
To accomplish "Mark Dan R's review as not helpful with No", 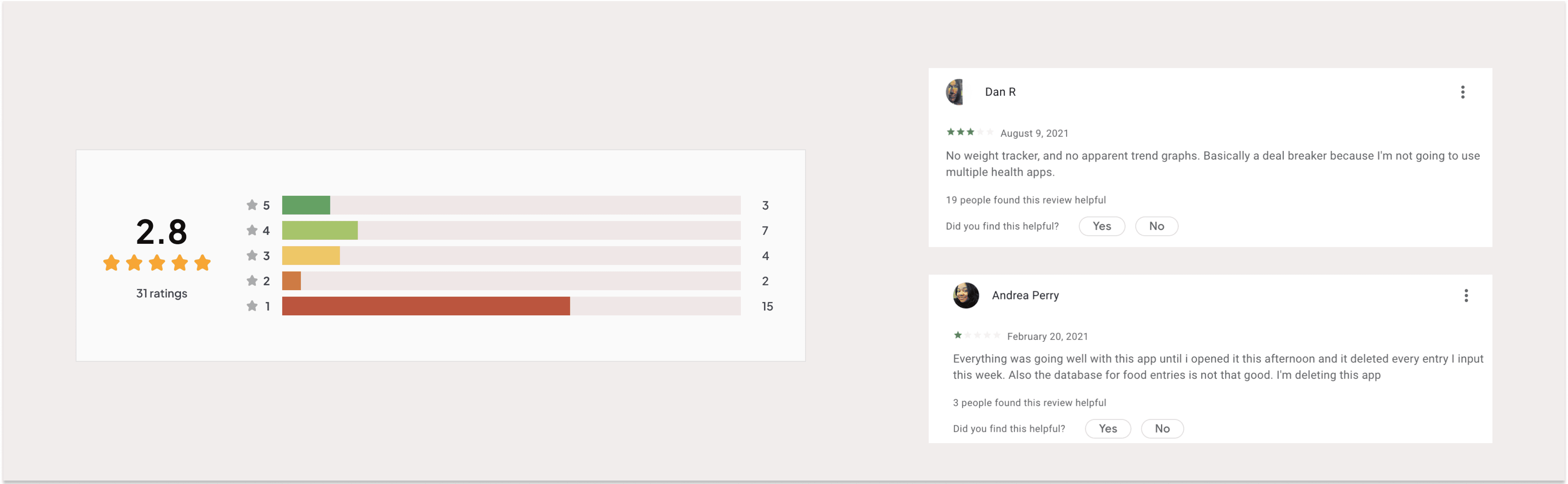I will pyautogui.click(x=1156, y=226).
